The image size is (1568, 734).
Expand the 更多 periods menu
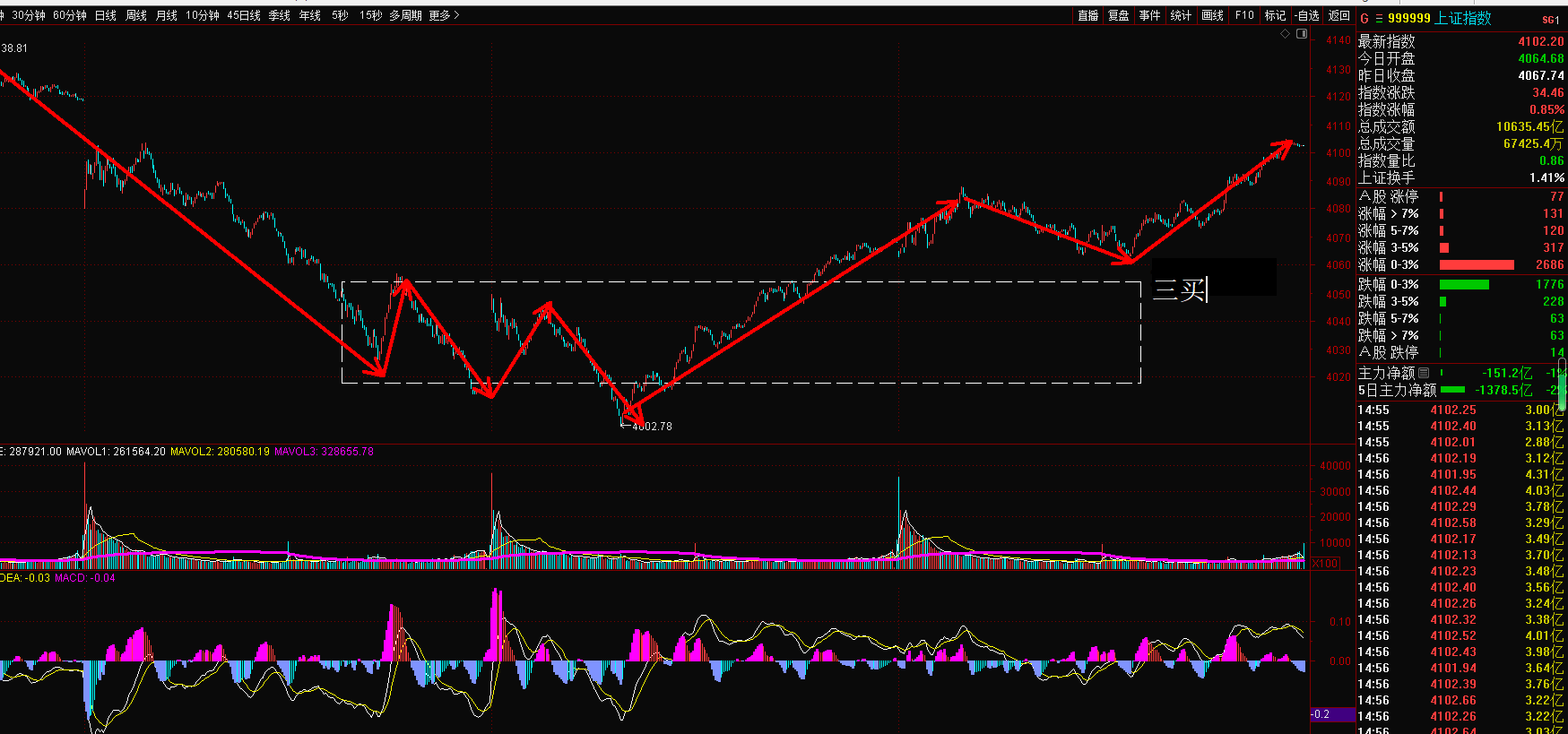[x=444, y=15]
